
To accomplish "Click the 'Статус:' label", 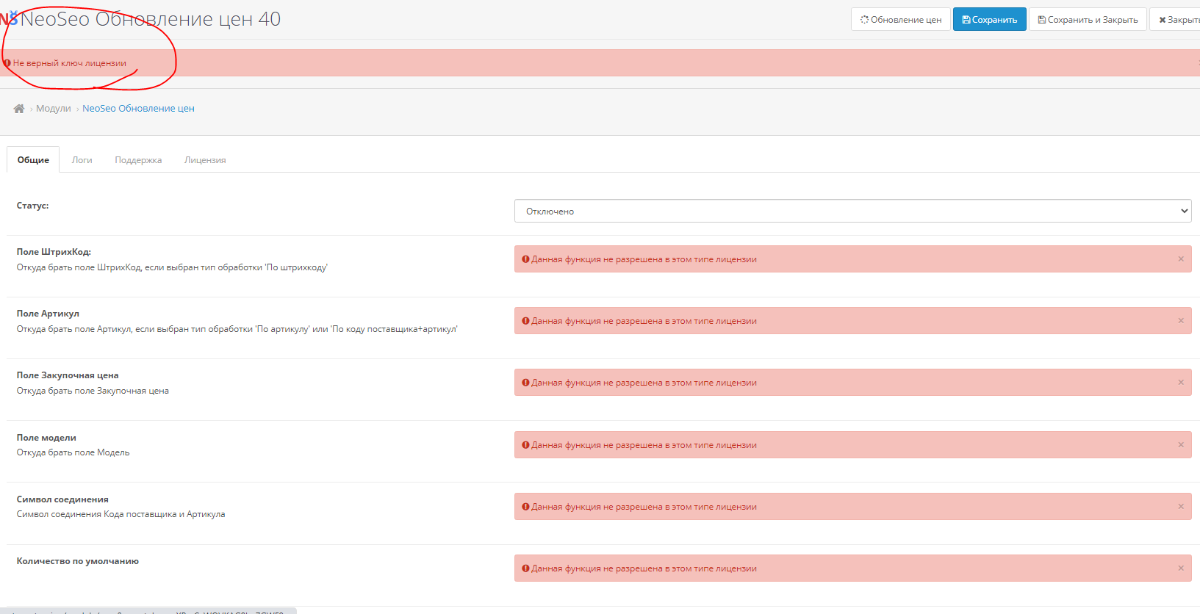I will (x=33, y=205).
